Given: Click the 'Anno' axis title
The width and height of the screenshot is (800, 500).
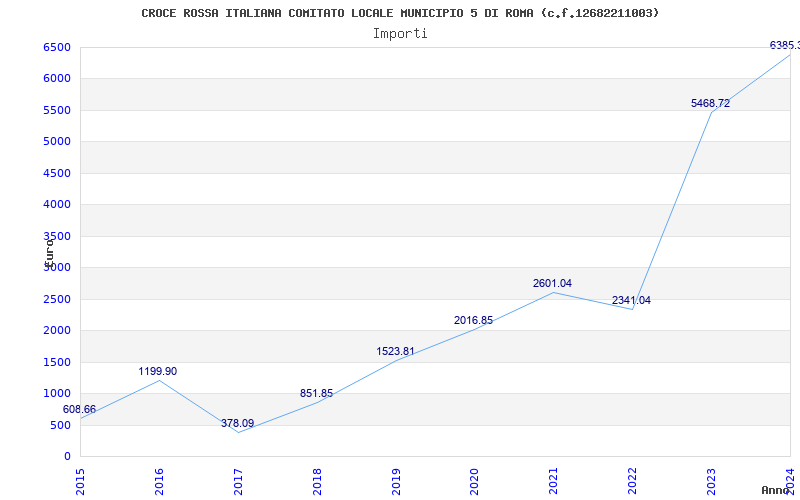Looking at the screenshot, I should pos(776,490).
